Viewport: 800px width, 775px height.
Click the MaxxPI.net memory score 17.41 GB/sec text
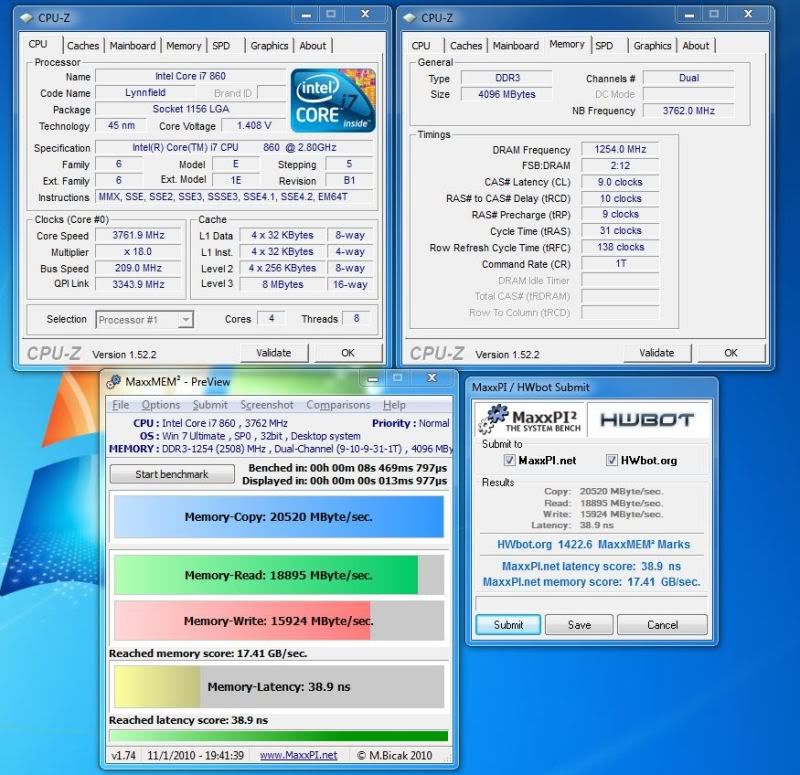point(591,582)
